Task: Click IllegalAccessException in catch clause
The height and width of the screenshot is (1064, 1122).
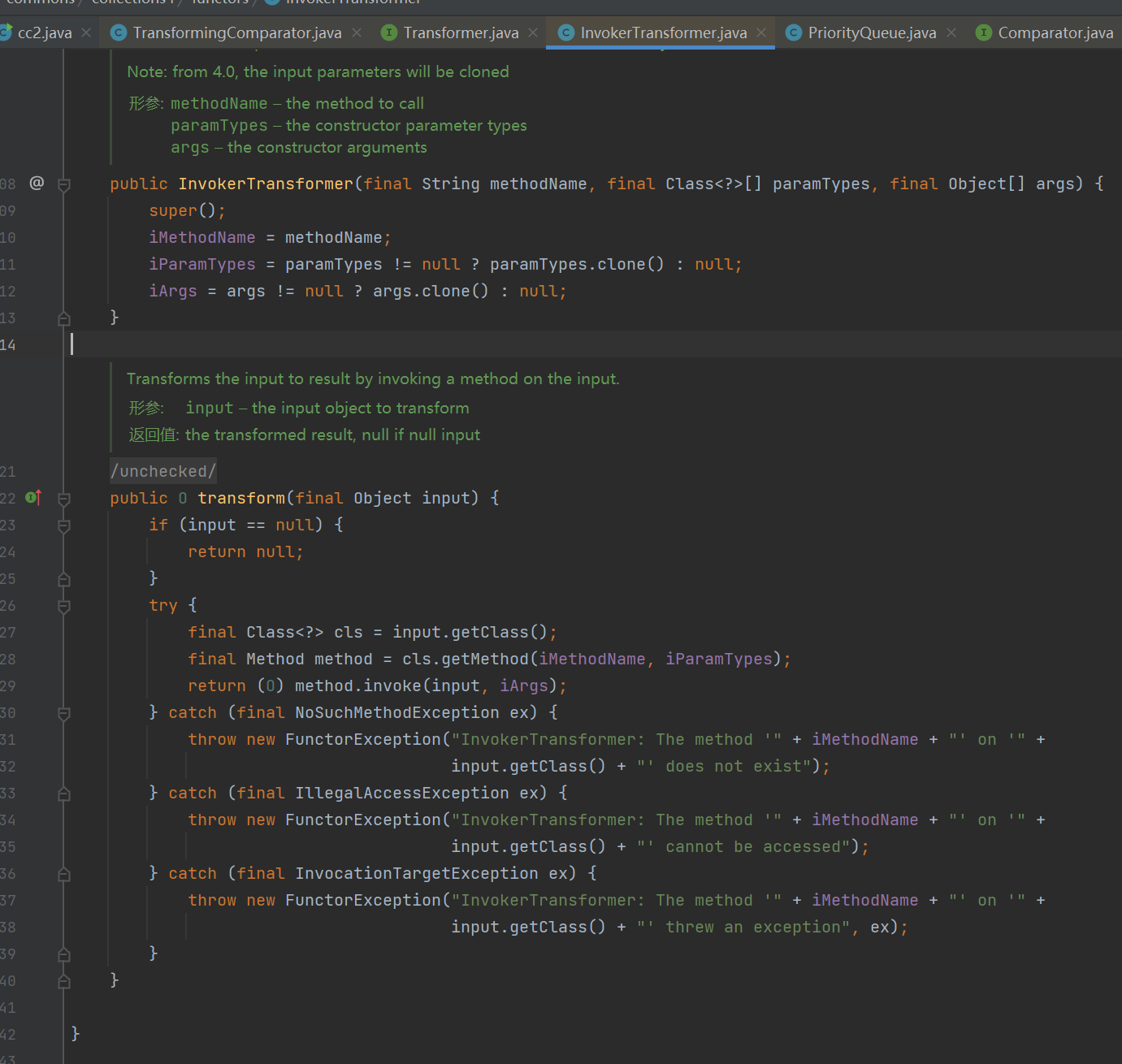Action: click(x=402, y=793)
